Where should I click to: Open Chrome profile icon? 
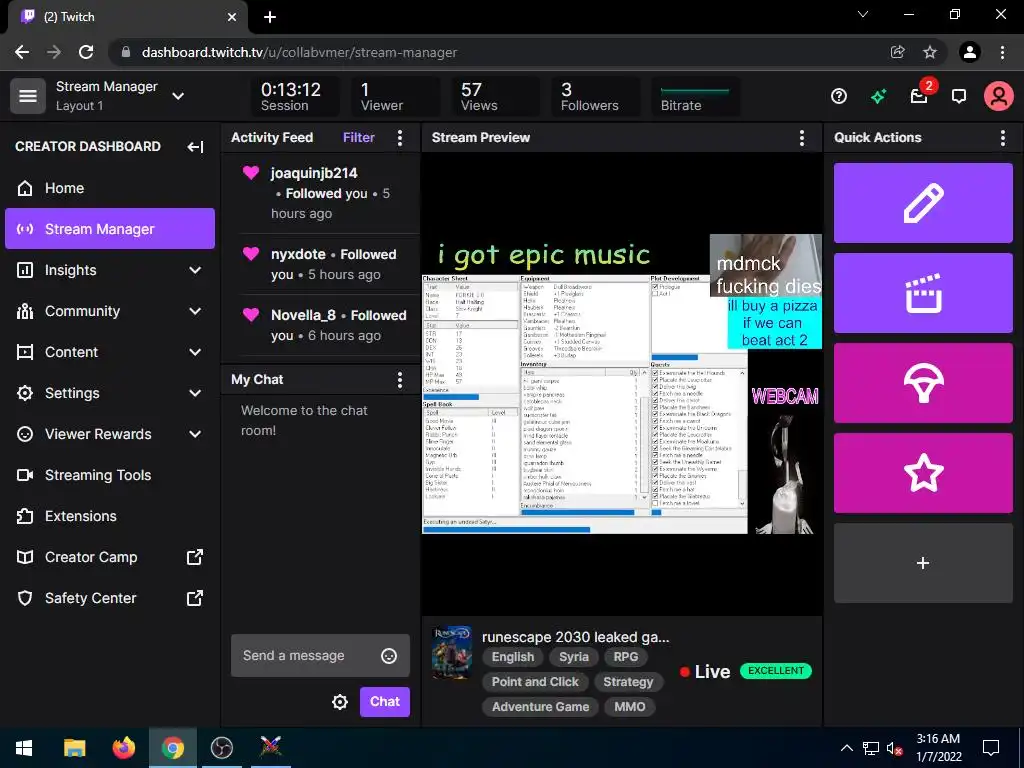(x=970, y=52)
